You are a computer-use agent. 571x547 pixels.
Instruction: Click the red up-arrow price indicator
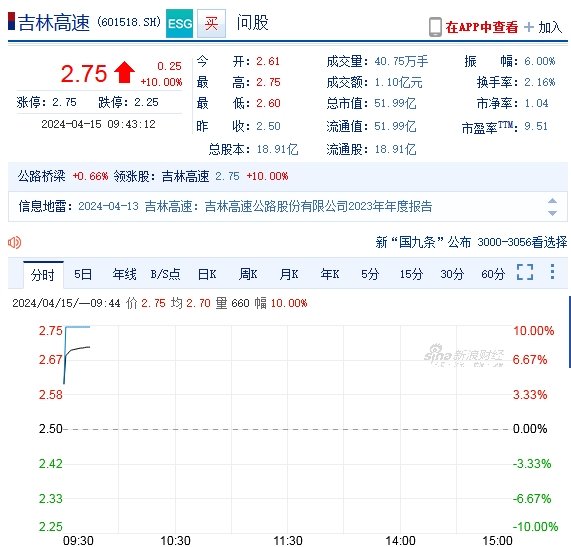pyautogui.click(x=124, y=72)
